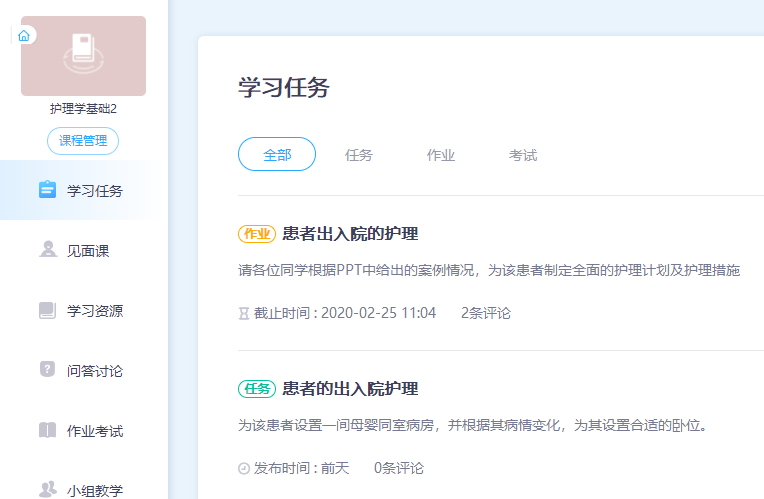Screen dimensions: 764x499
Task: Click the 护理学基础2 course name
Action: click(83, 109)
